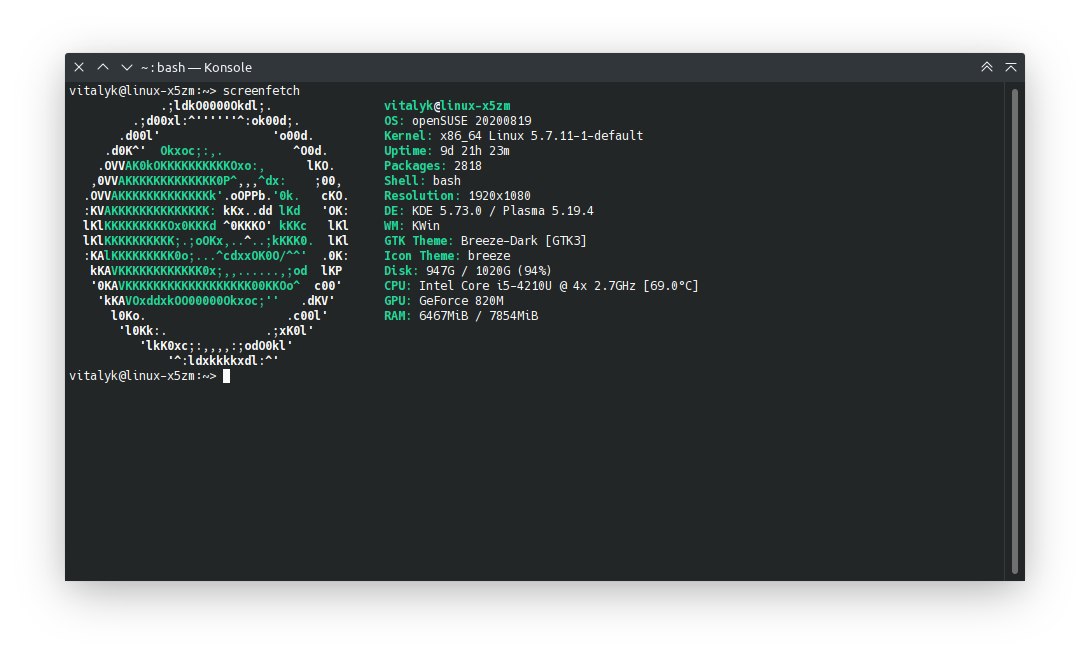Click the Shell value 'bash'
1090x658 pixels.
[x=446, y=181]
